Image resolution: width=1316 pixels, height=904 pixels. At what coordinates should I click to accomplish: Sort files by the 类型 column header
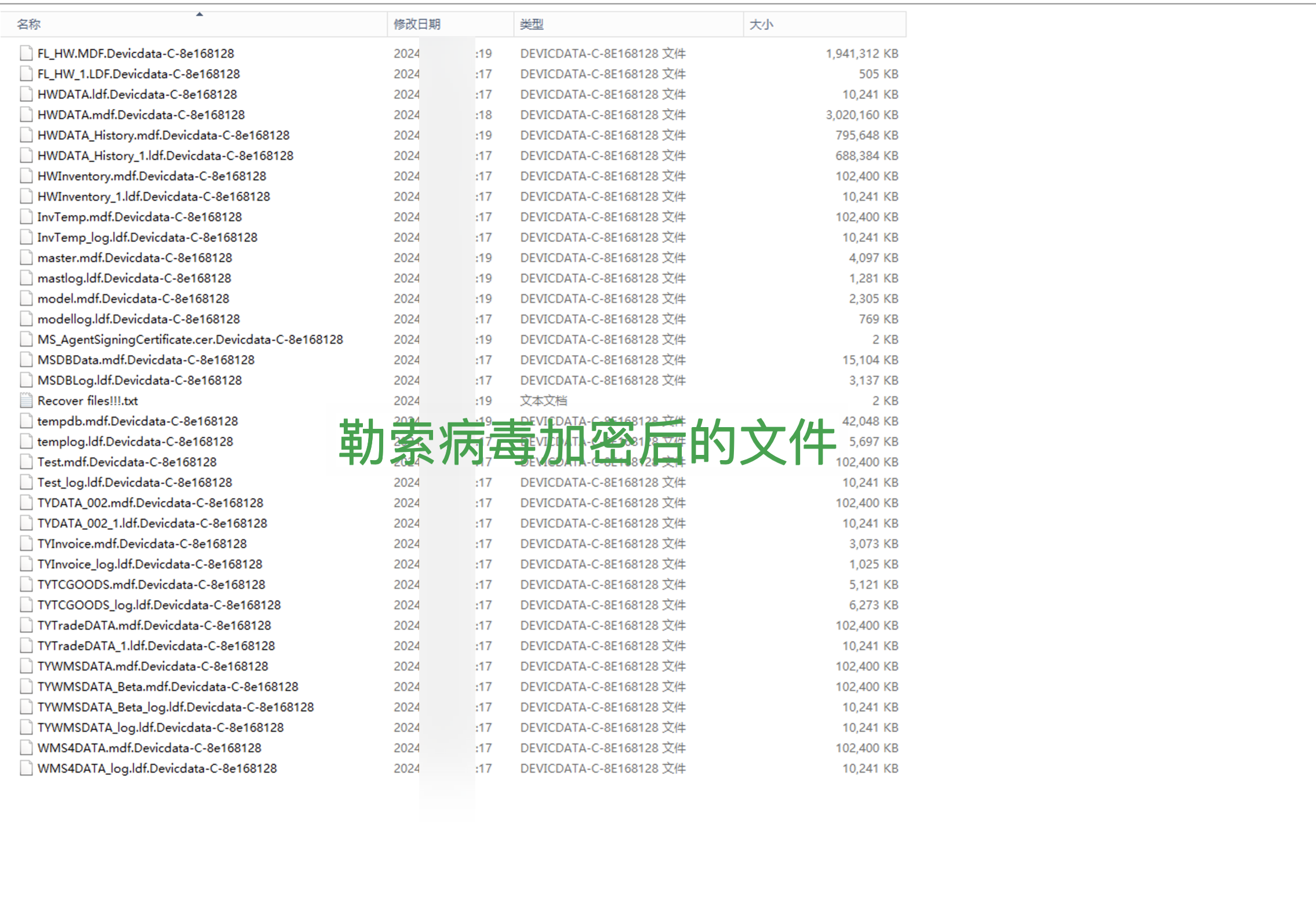[628, 24]
